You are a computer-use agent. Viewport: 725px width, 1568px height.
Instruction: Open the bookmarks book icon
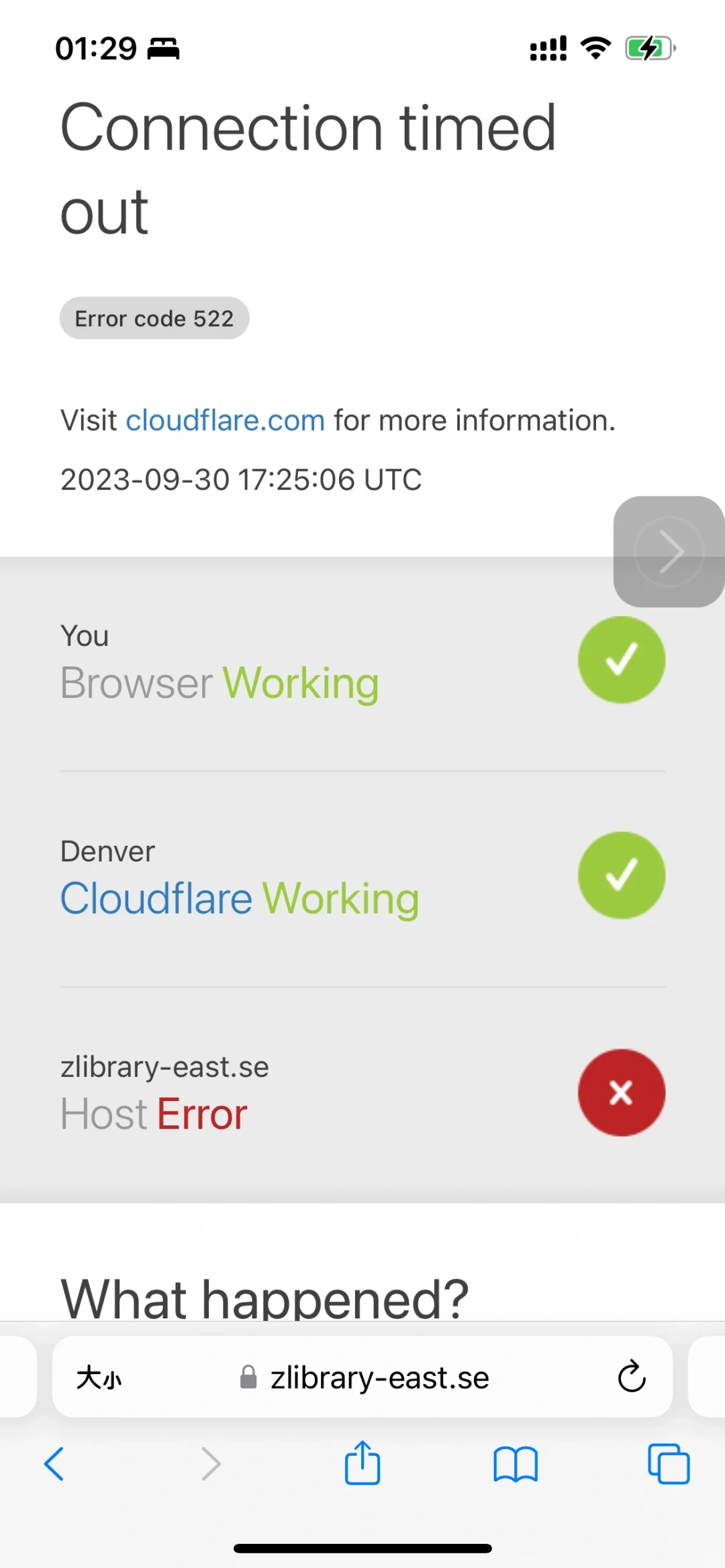pyautogui.click(x=516, y=1464)
